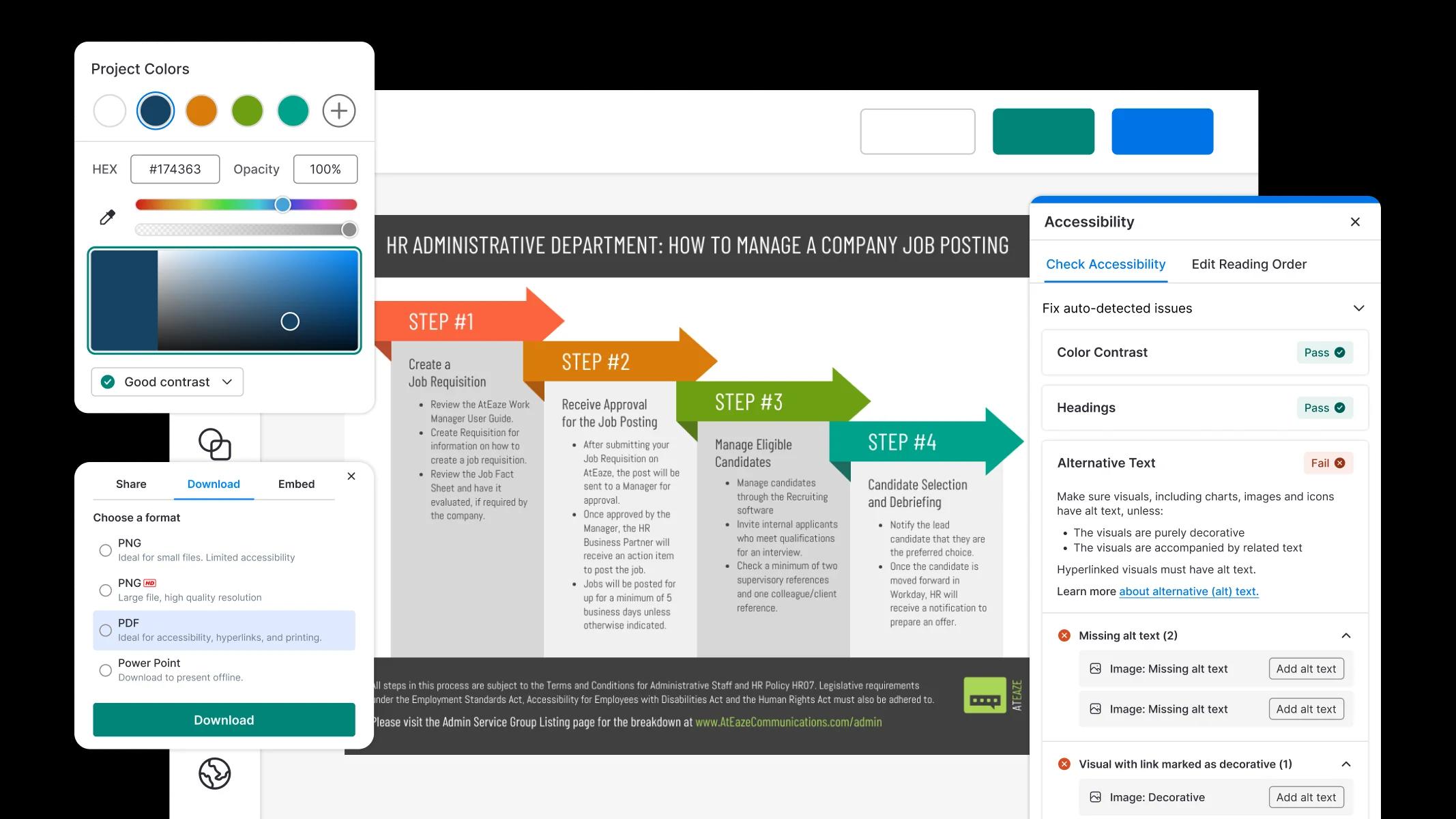Click the plus icon to add new project color
The width and height of the screenshot is (1456, 819).
339,110
